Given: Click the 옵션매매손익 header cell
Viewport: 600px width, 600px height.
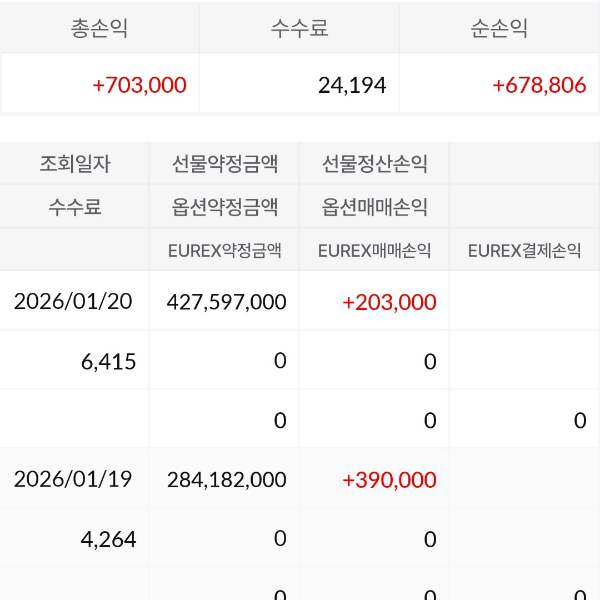Looking at the screenshot, I should pyautogui.click(x=375, y=207).
